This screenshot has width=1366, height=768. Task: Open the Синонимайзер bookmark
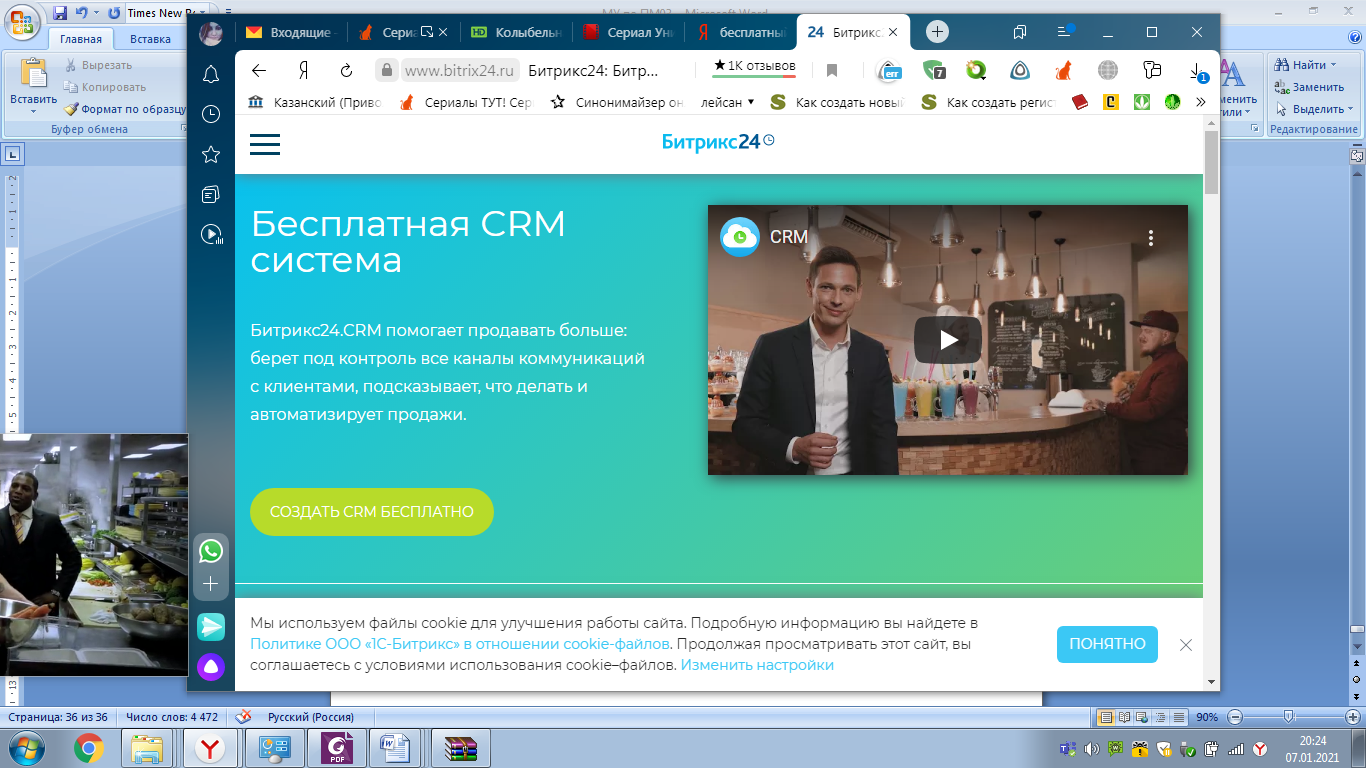[x=618, y=102]
